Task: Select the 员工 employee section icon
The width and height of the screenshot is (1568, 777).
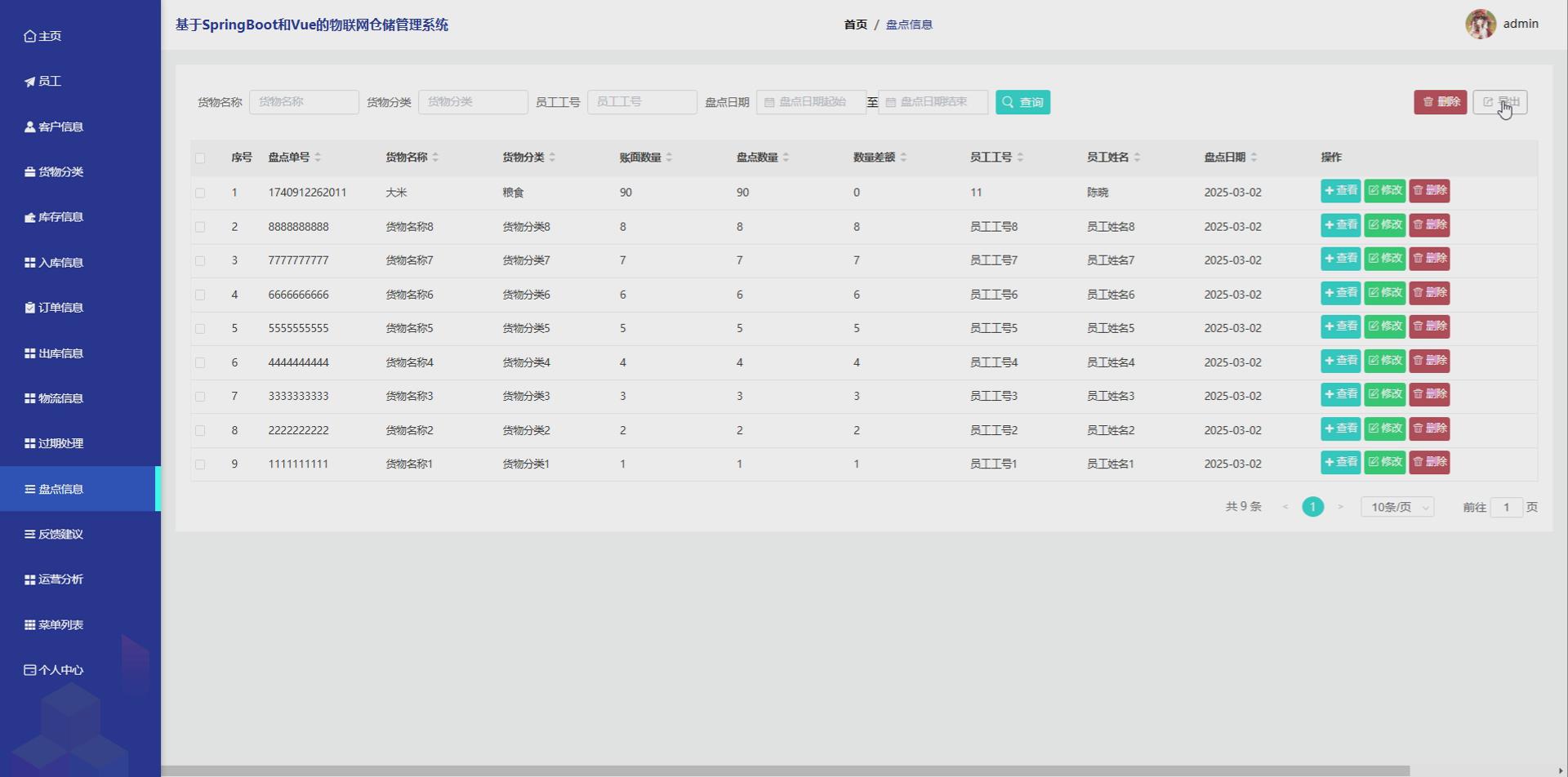Action: click(29, 81)
